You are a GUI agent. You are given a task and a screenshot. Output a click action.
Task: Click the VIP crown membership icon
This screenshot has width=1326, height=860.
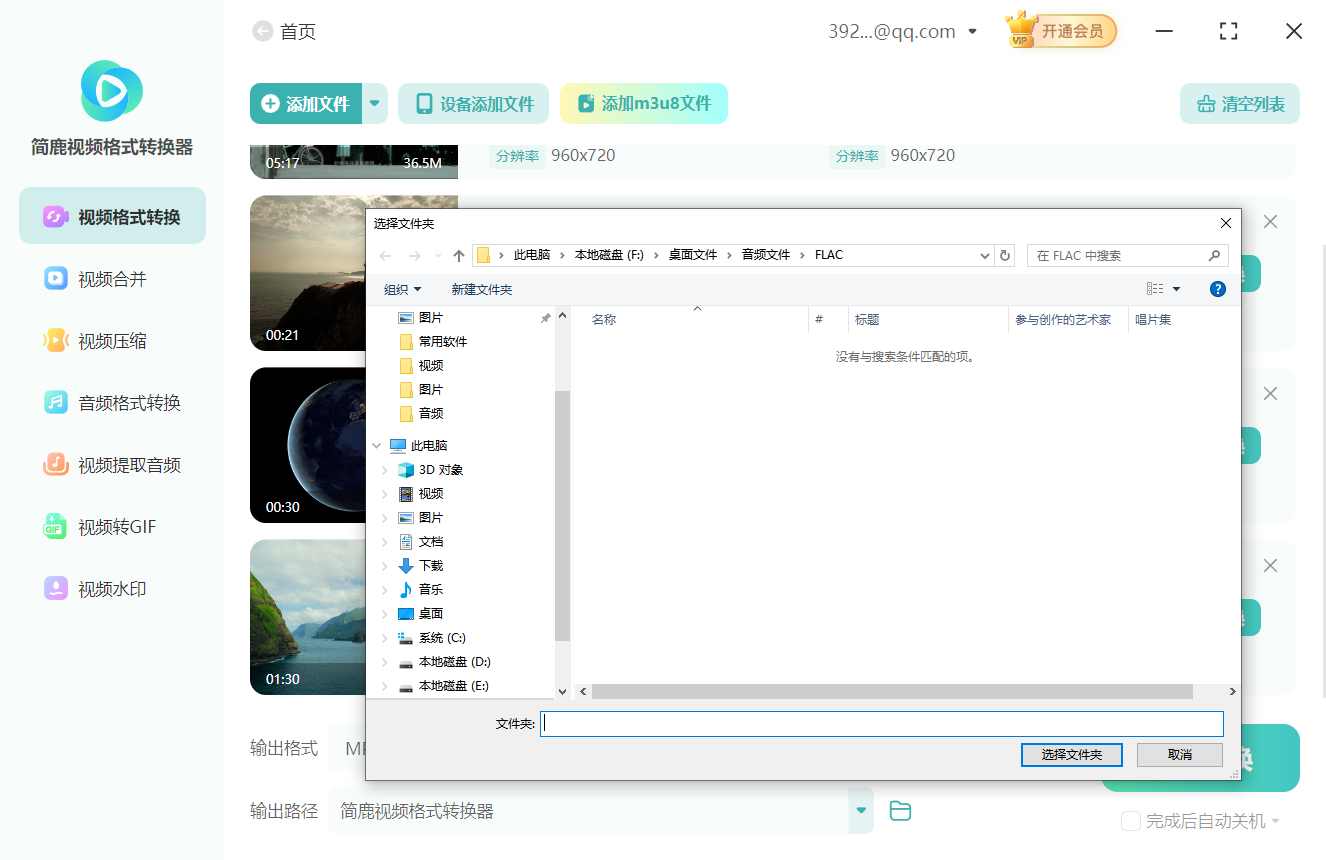pos(1021,31)
